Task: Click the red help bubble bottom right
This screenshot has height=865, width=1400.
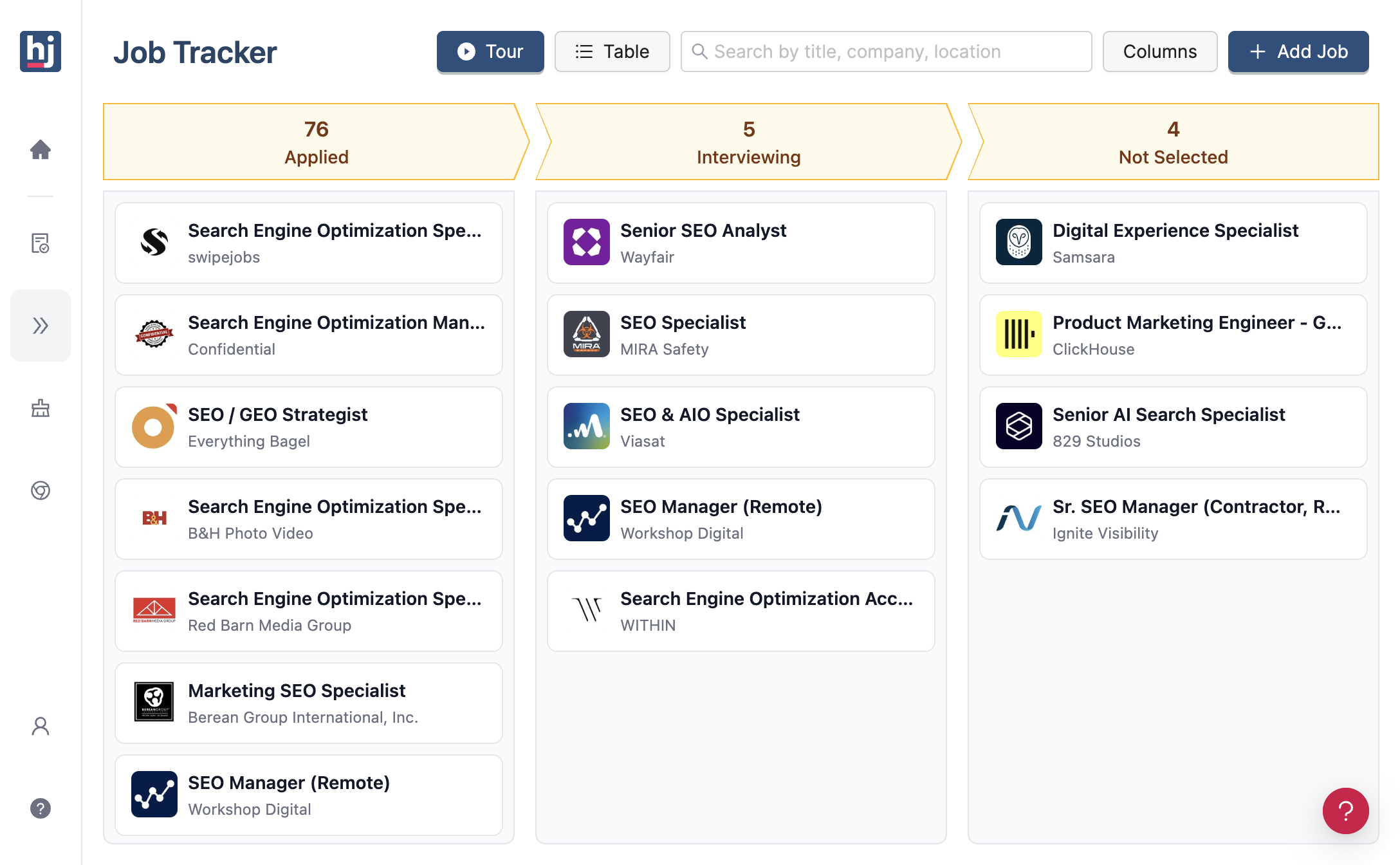Action: pyautogui.click(x=1346, y=811)
